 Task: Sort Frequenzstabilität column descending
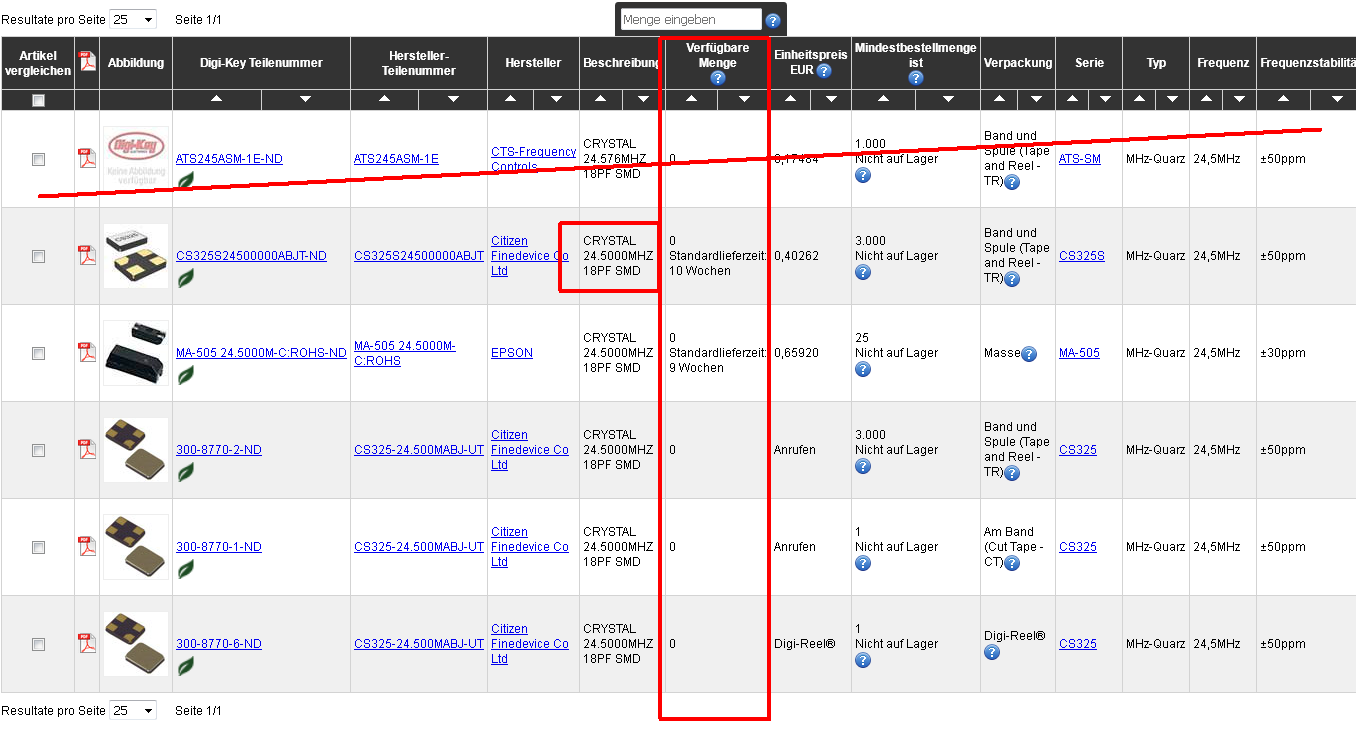(x=1338, y=100)
